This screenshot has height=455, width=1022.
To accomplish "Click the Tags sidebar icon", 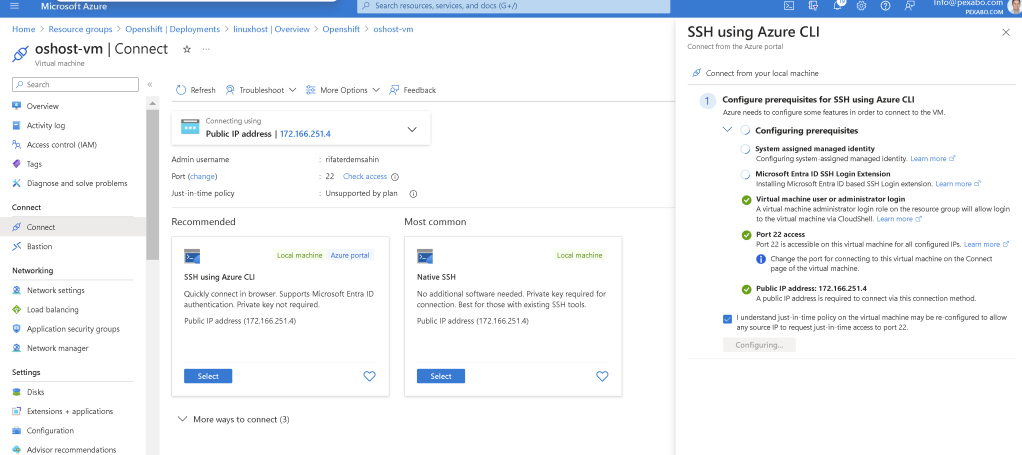I will point(16,164).
